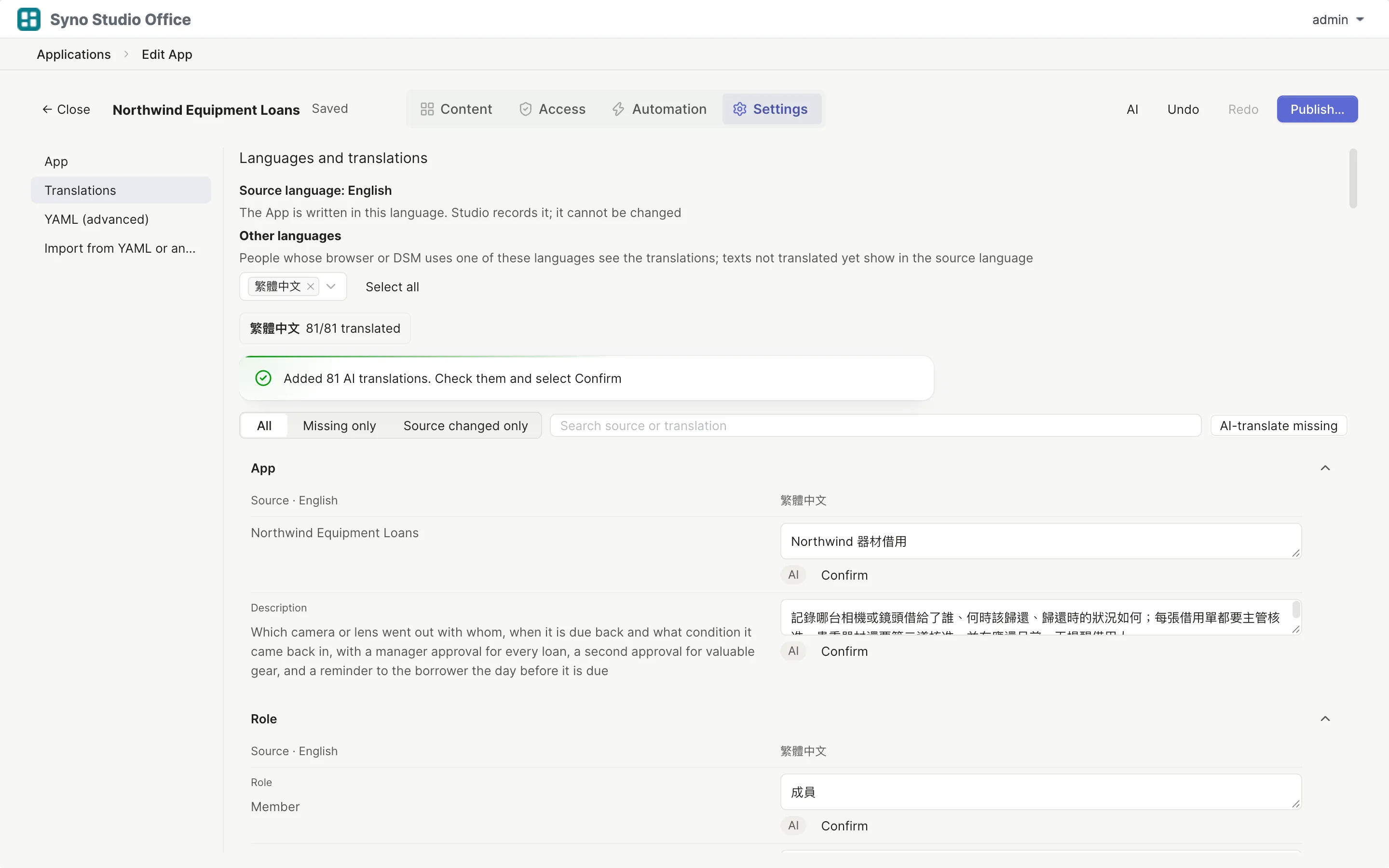Click the Applications breadcrumb link
Screen dimensions: 1389x868
(73, 54)
